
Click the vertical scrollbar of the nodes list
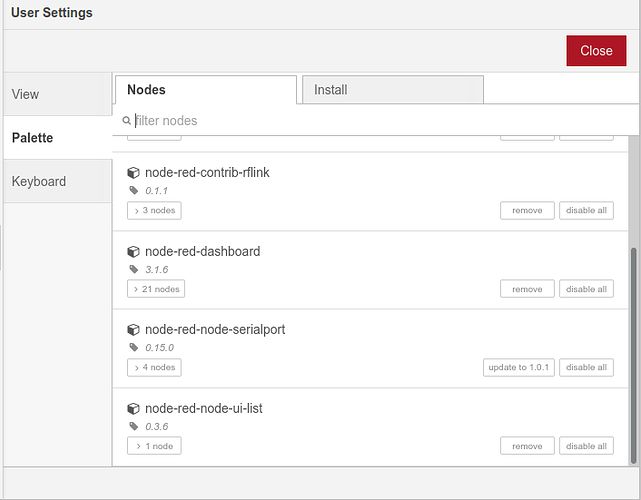click(x=634, y=356)
